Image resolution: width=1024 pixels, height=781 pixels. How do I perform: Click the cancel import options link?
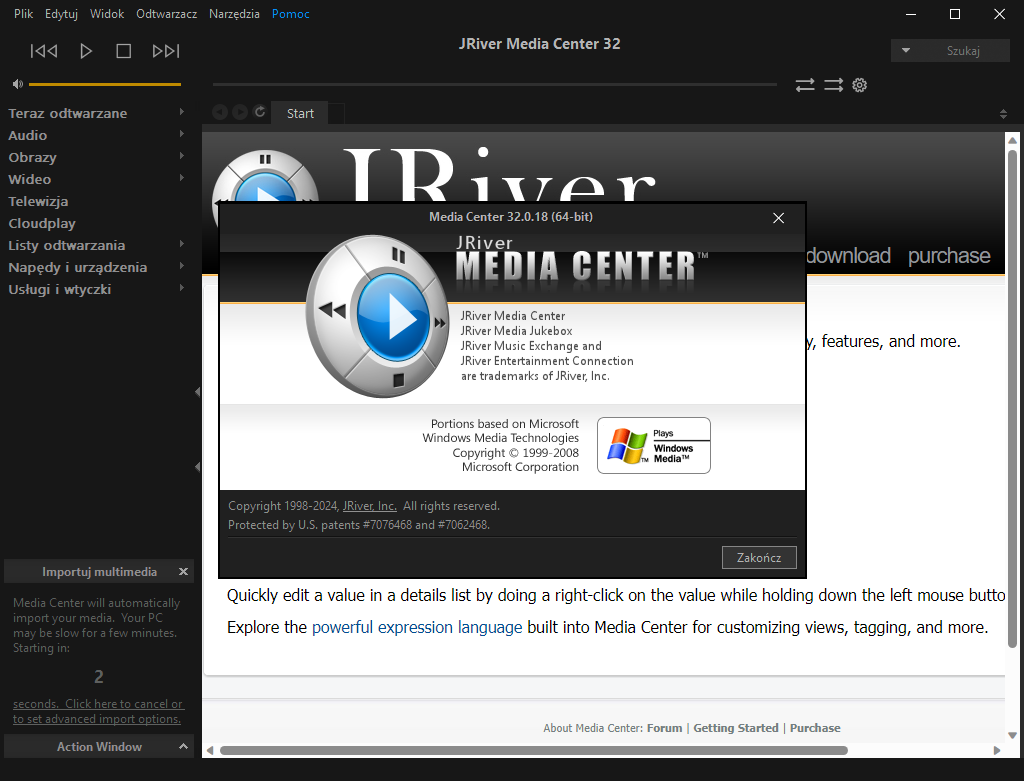click(98, 711)
